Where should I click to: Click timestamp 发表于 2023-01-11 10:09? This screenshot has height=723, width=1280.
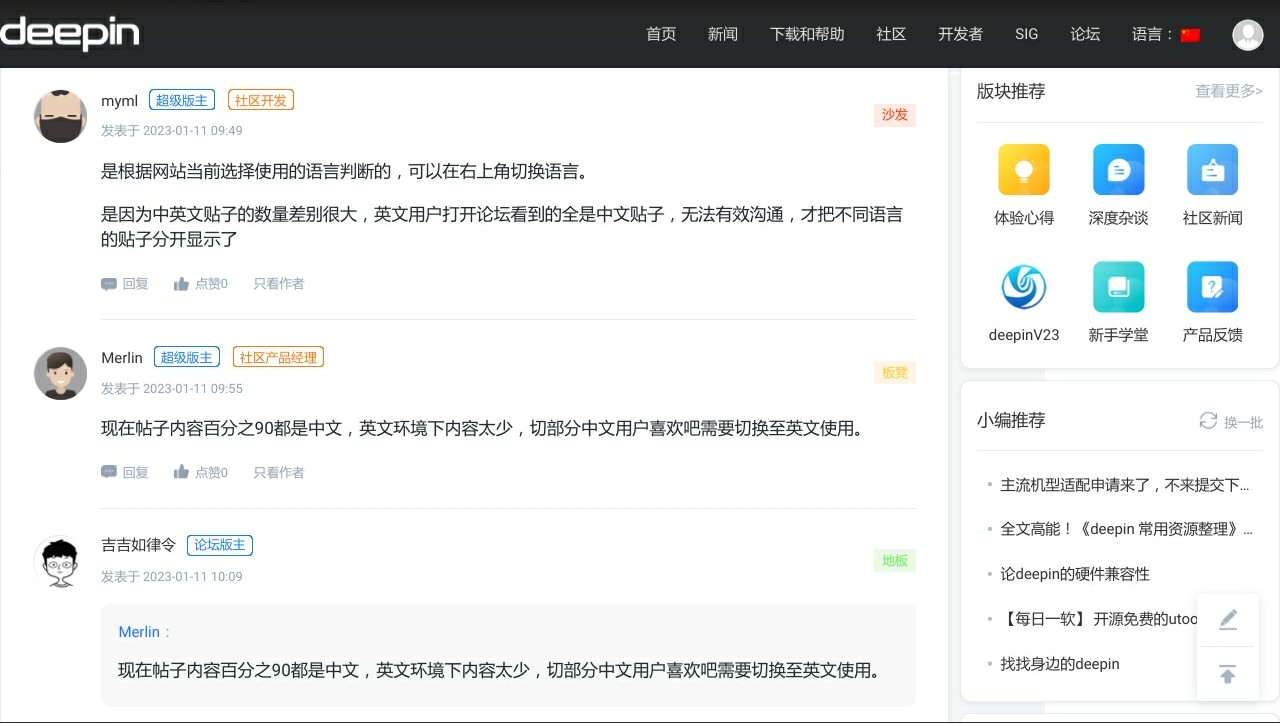tap(172, 577)
